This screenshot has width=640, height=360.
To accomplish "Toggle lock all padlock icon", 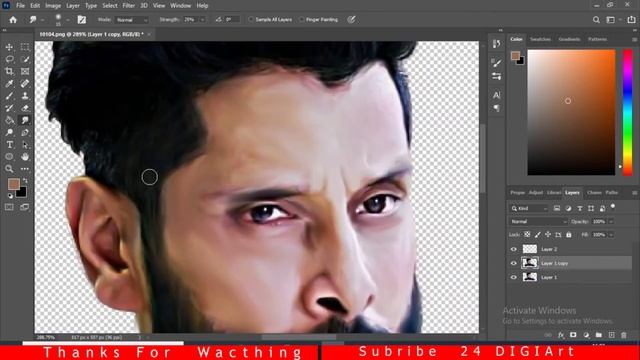I will pos(569,235).
